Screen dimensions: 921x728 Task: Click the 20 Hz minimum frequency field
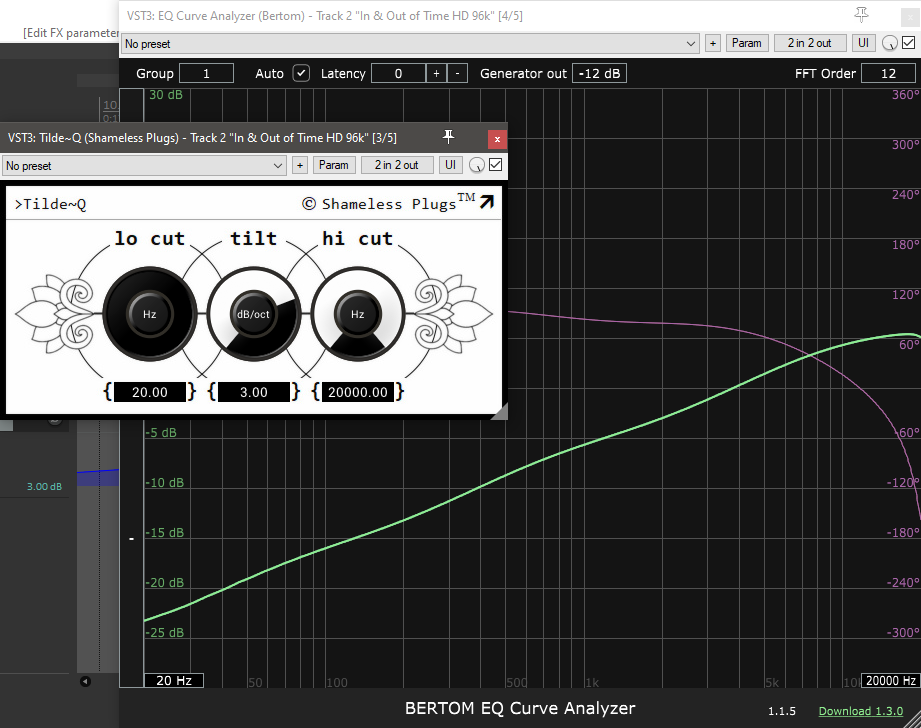pos(174,680)
